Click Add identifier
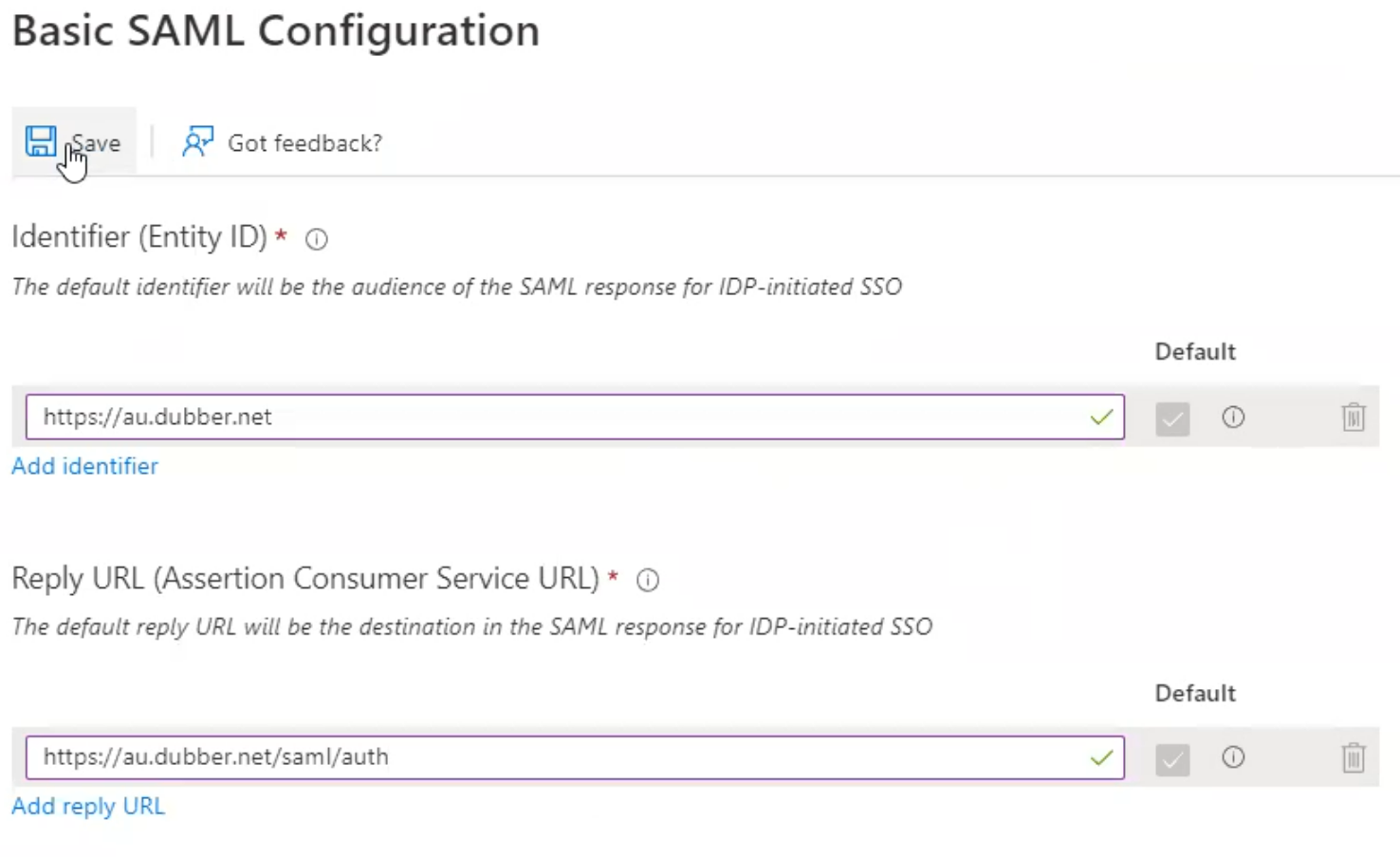Screen dimensions: 1400x857 tap(84, 466)
